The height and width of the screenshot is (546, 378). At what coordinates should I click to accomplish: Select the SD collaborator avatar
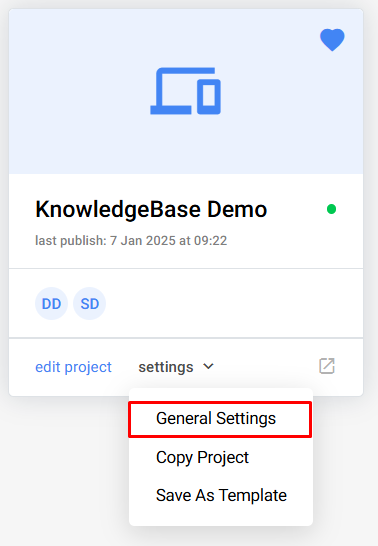click(89, 304)
